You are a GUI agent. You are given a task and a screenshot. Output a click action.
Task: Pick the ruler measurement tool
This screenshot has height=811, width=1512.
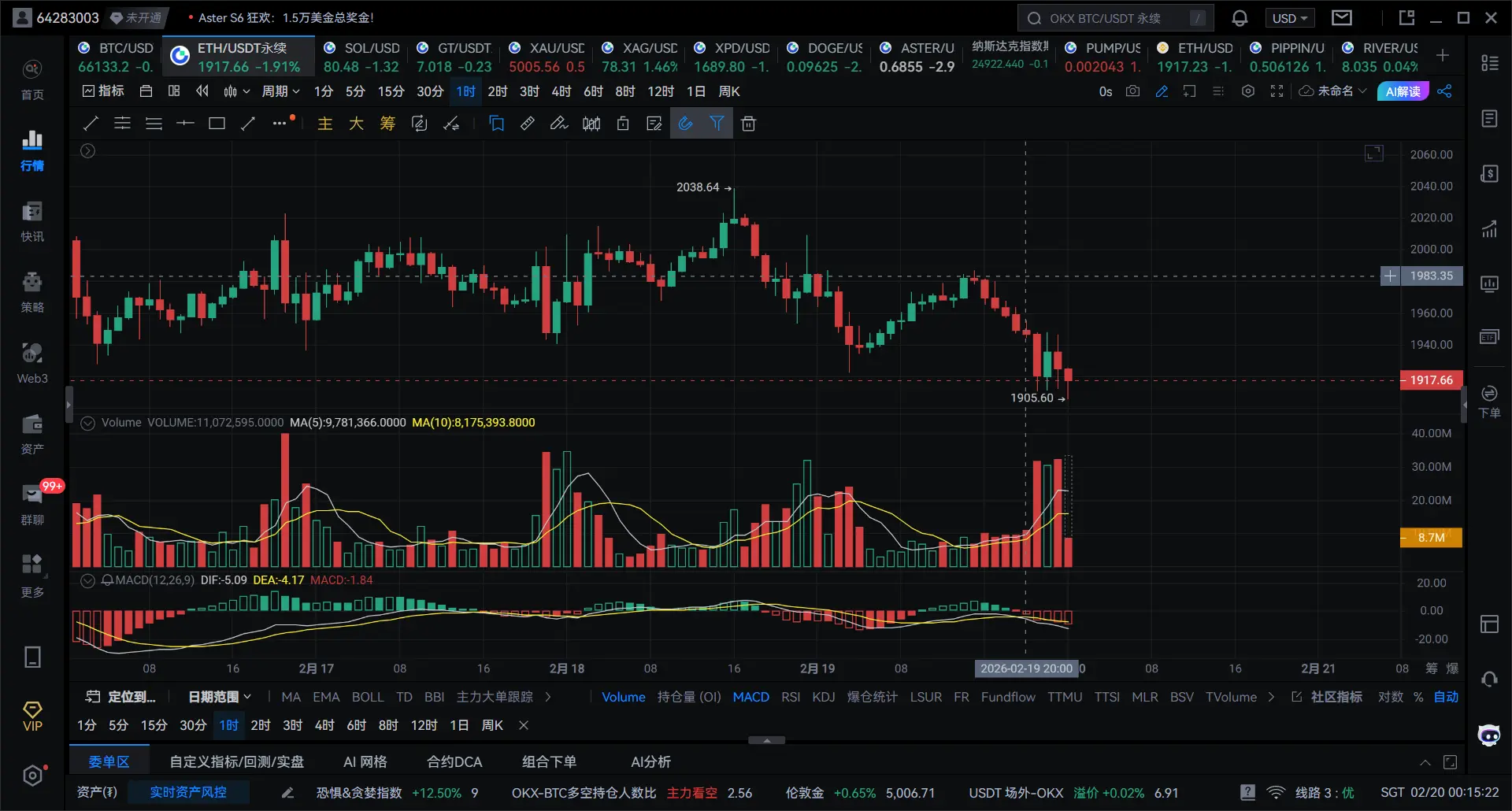point(528,123)
